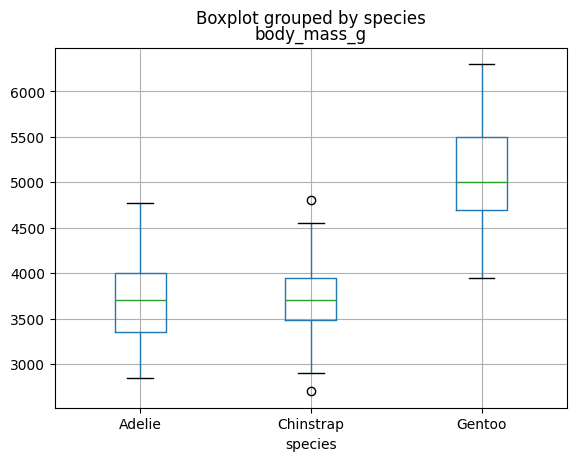Viewport: 576px width, 461px height.
Task: Select the Chinstrap median green line
Action: click(x=311, y=300)
